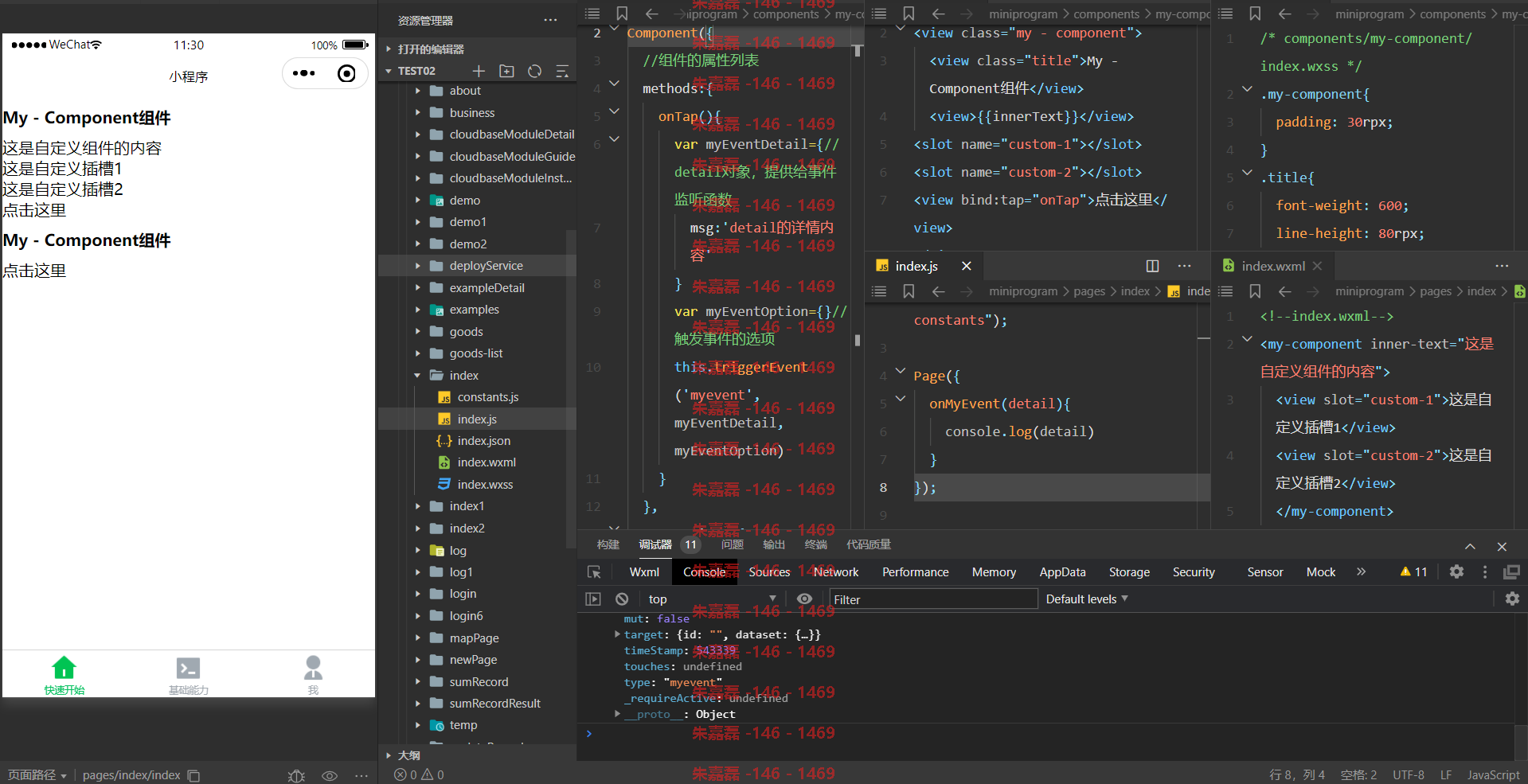Image resolution: width=1528 pixels, height=784 pixels.
Task: Switch to the Wxml DevTools tab
Action: coord(644,571)
